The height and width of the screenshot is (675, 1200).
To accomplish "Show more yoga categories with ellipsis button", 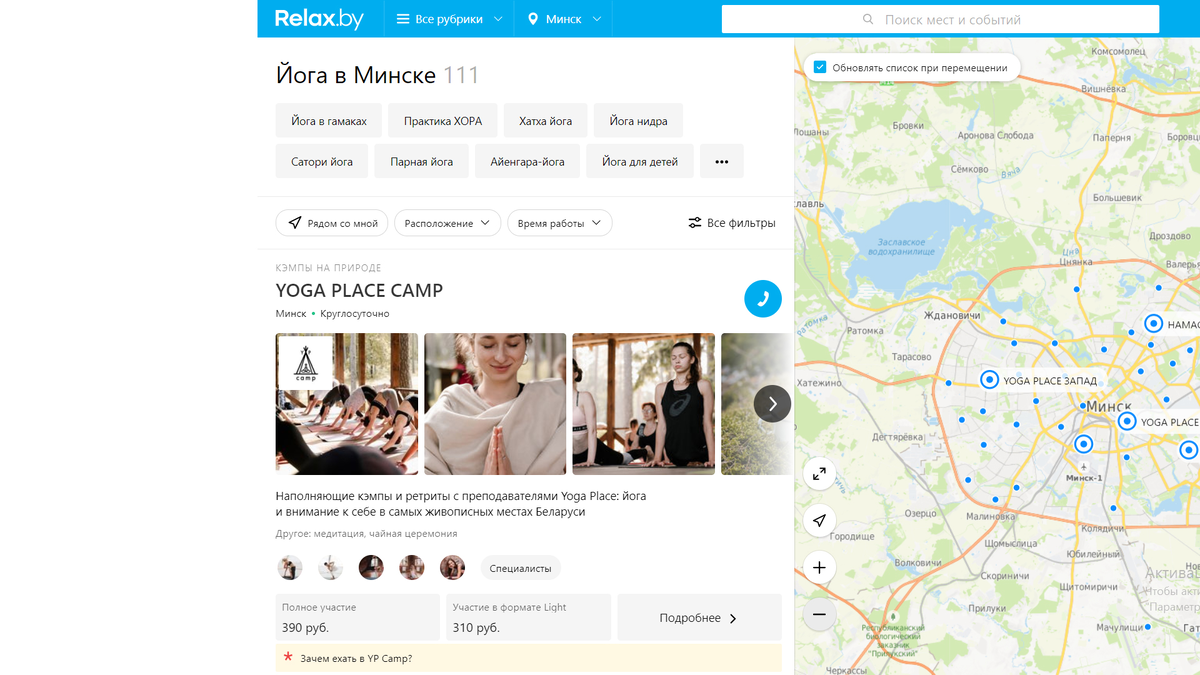I will (x=722, y=161).
